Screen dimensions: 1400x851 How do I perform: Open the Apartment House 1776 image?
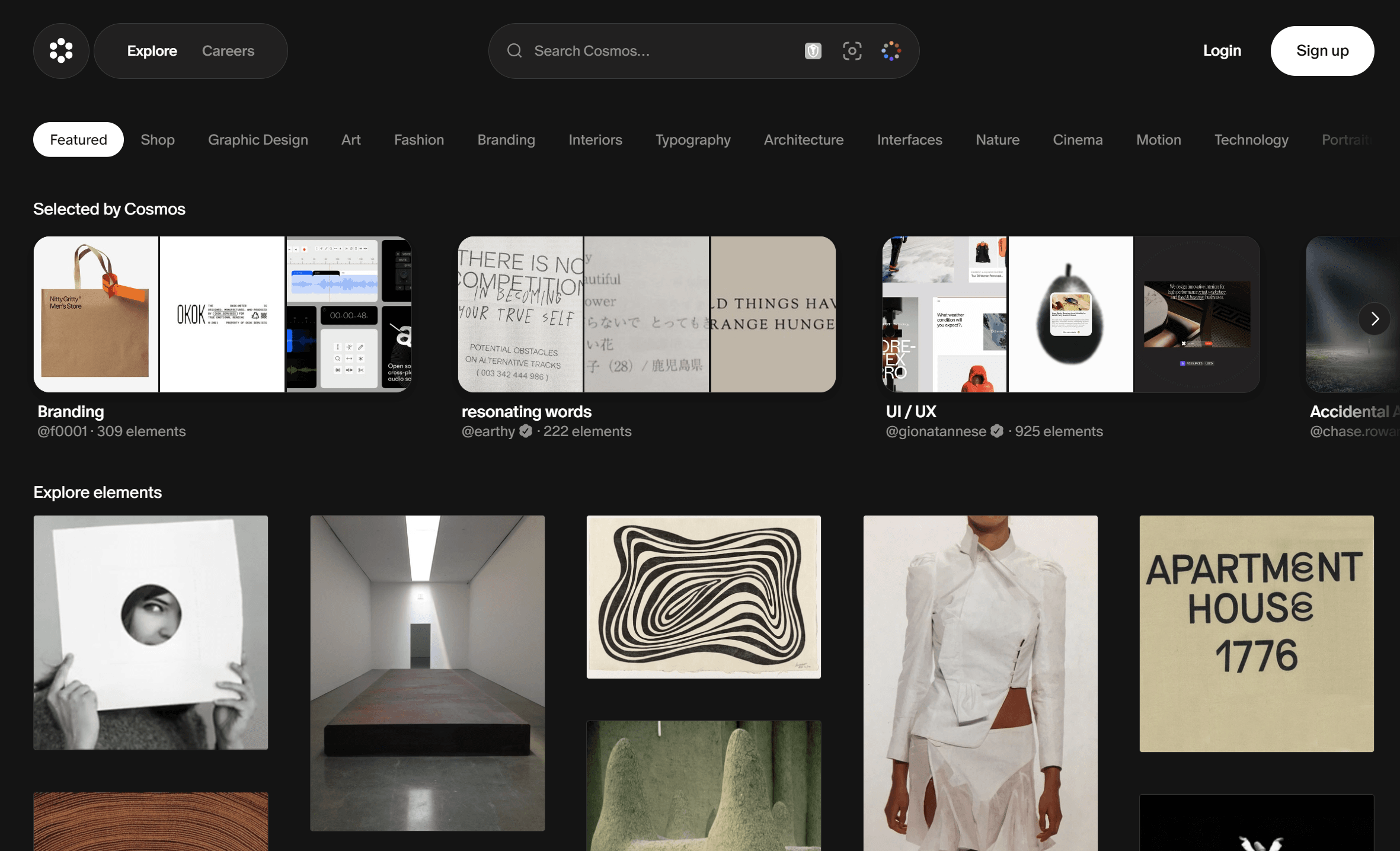[1256, 634]
